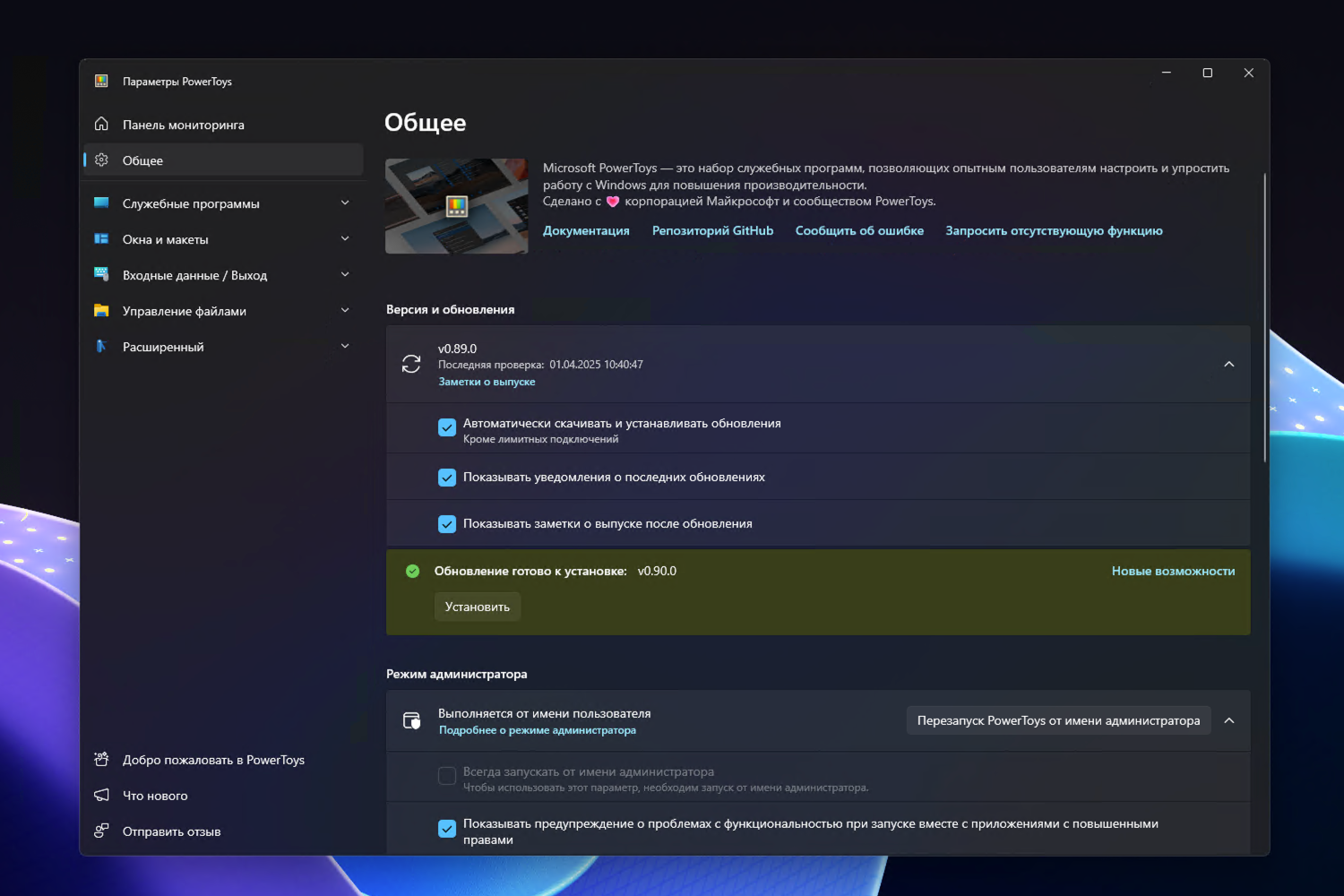1344x896 pixels.
Task: Expand the Расширенный section
Action: tap(345, 346)
